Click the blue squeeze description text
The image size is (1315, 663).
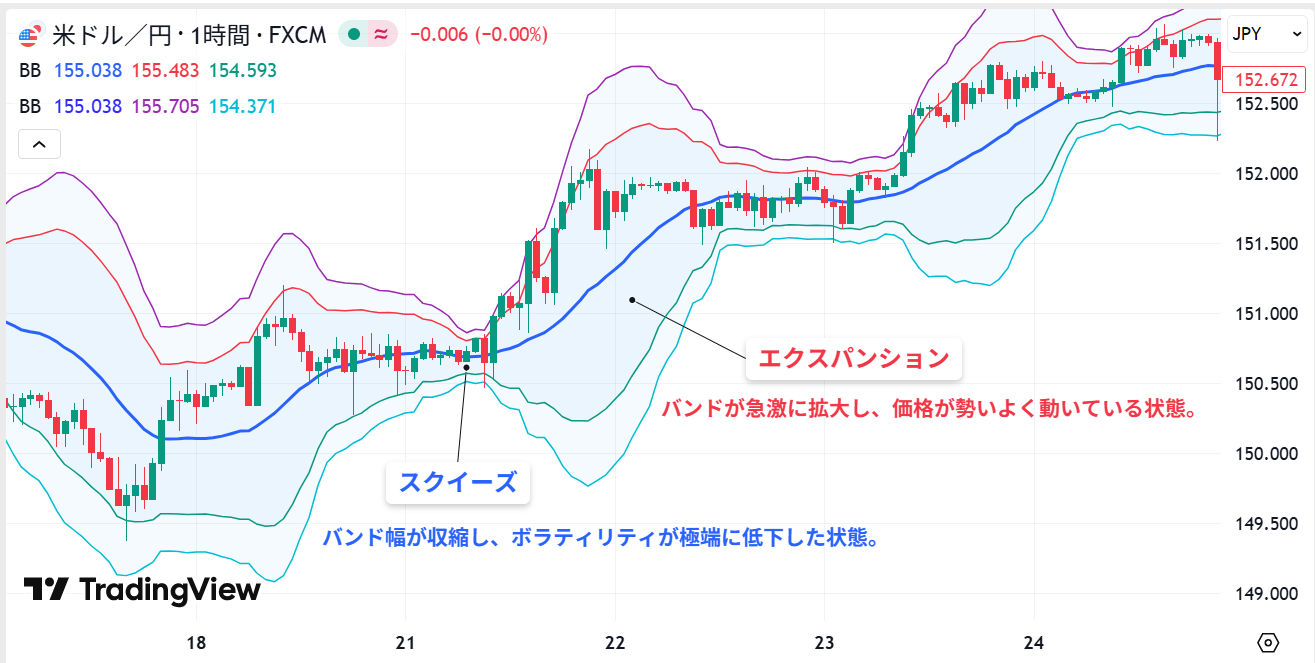[600, 537]
